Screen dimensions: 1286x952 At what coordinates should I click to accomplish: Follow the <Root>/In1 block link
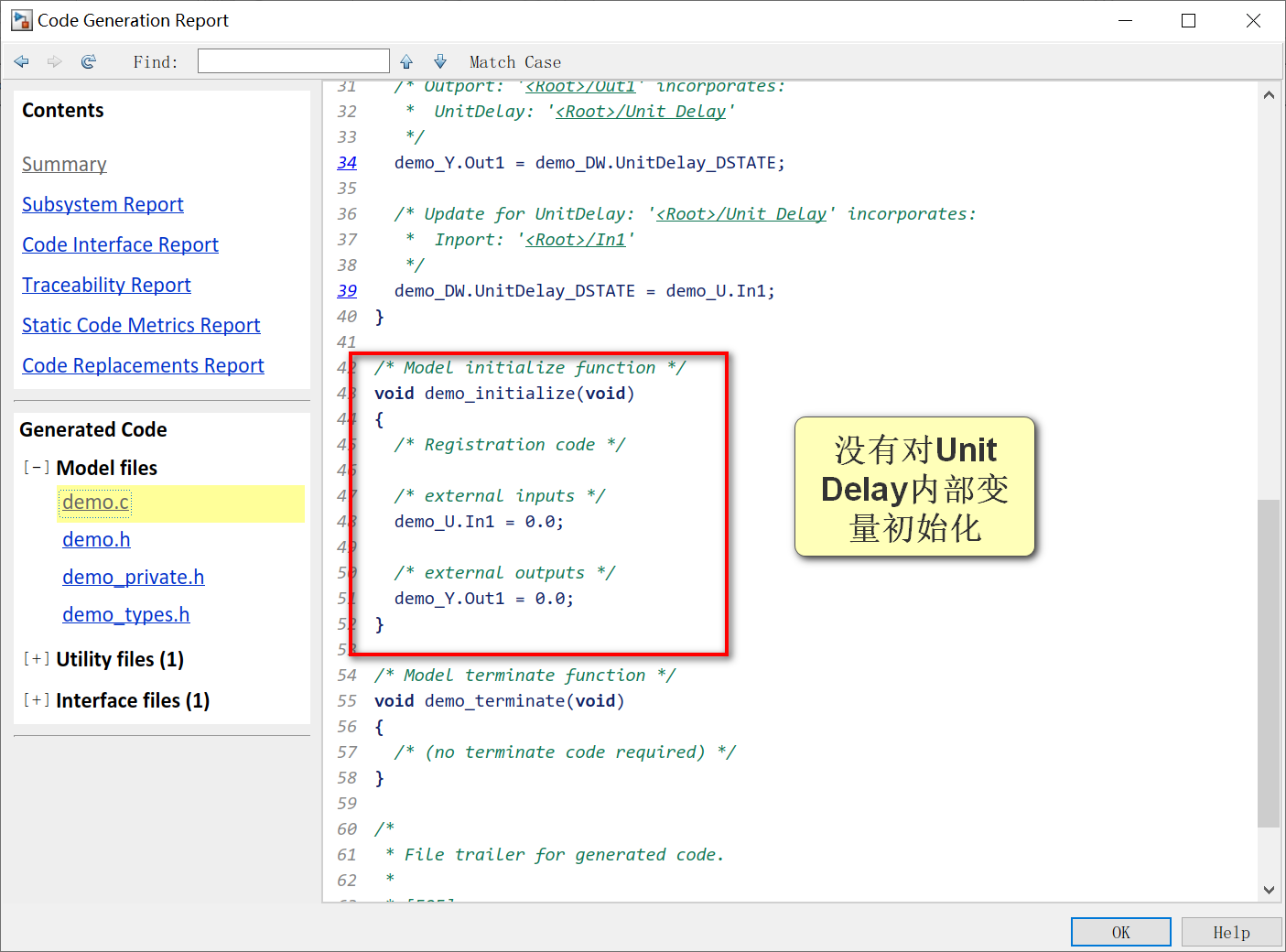(x=576, y=240)
